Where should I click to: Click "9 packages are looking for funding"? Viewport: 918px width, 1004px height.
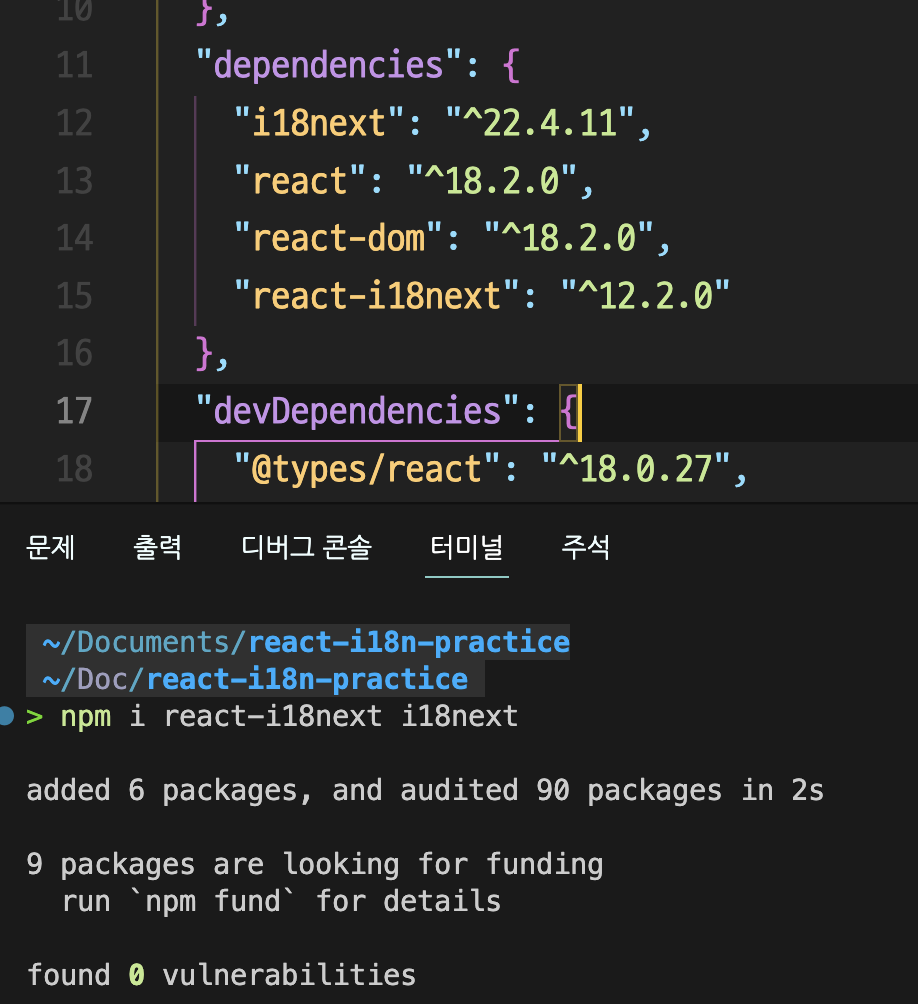point(315,864)
